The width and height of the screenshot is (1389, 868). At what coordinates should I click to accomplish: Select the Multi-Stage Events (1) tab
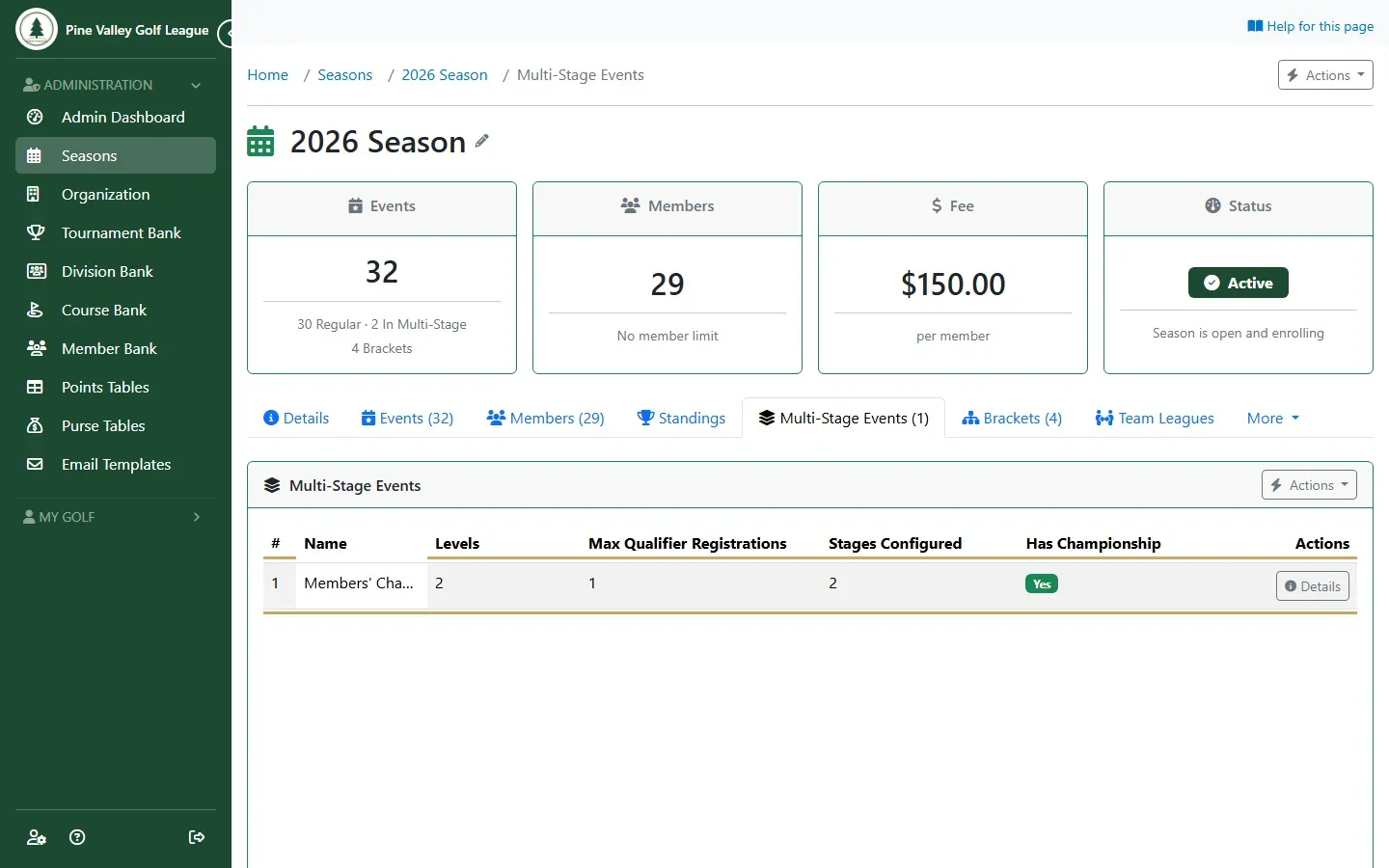coord(844,418)
